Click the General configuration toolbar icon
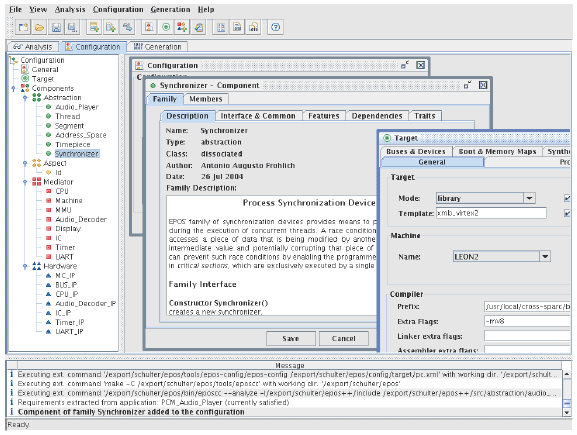This screenshot has width=577, height=435. pyautogui.click(x=149, y=27)
